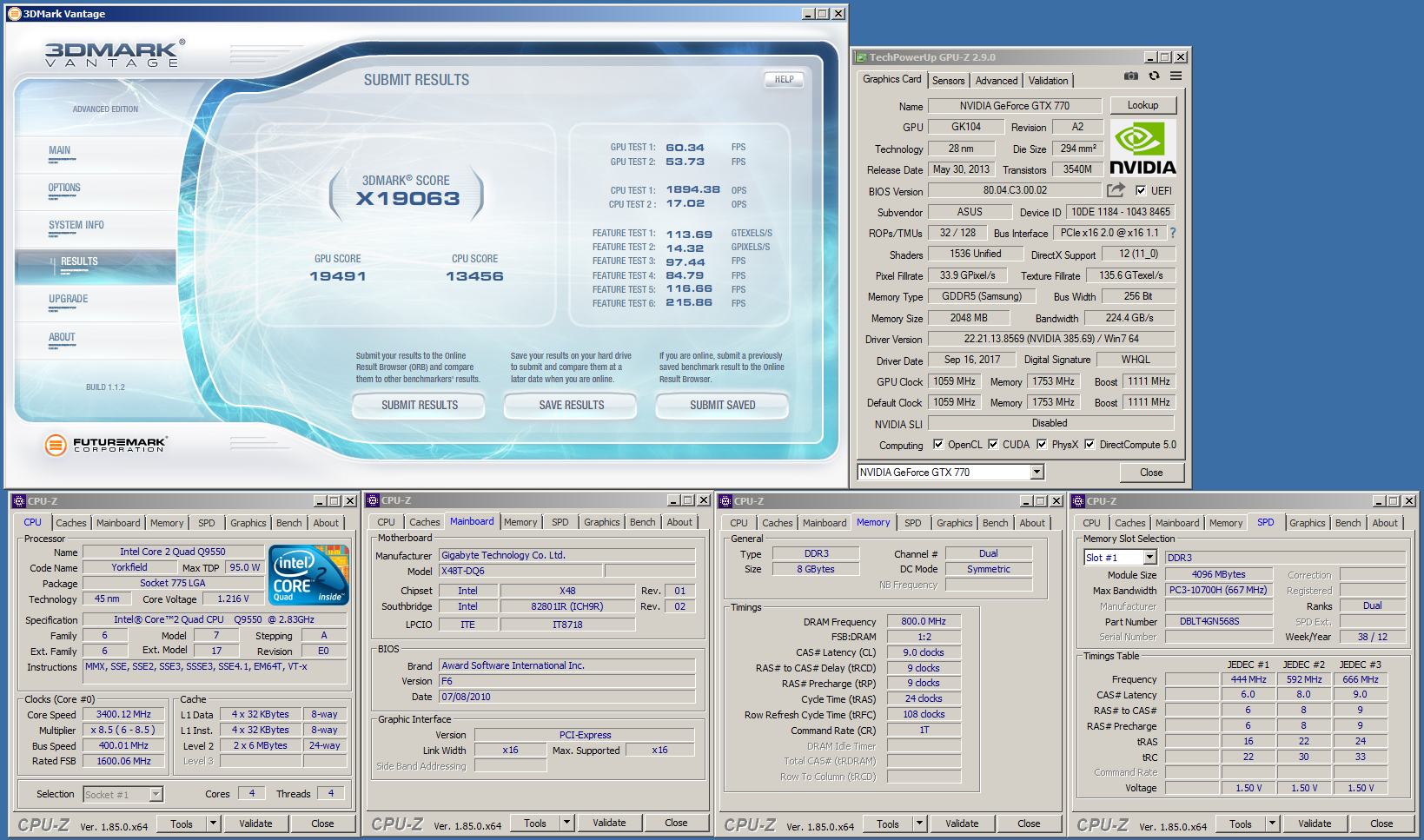Click title bar icon of CPU-Z Mainboard window
Image resolution: width=1424 pixels, height=840 pixels.
tap(373, 500)
